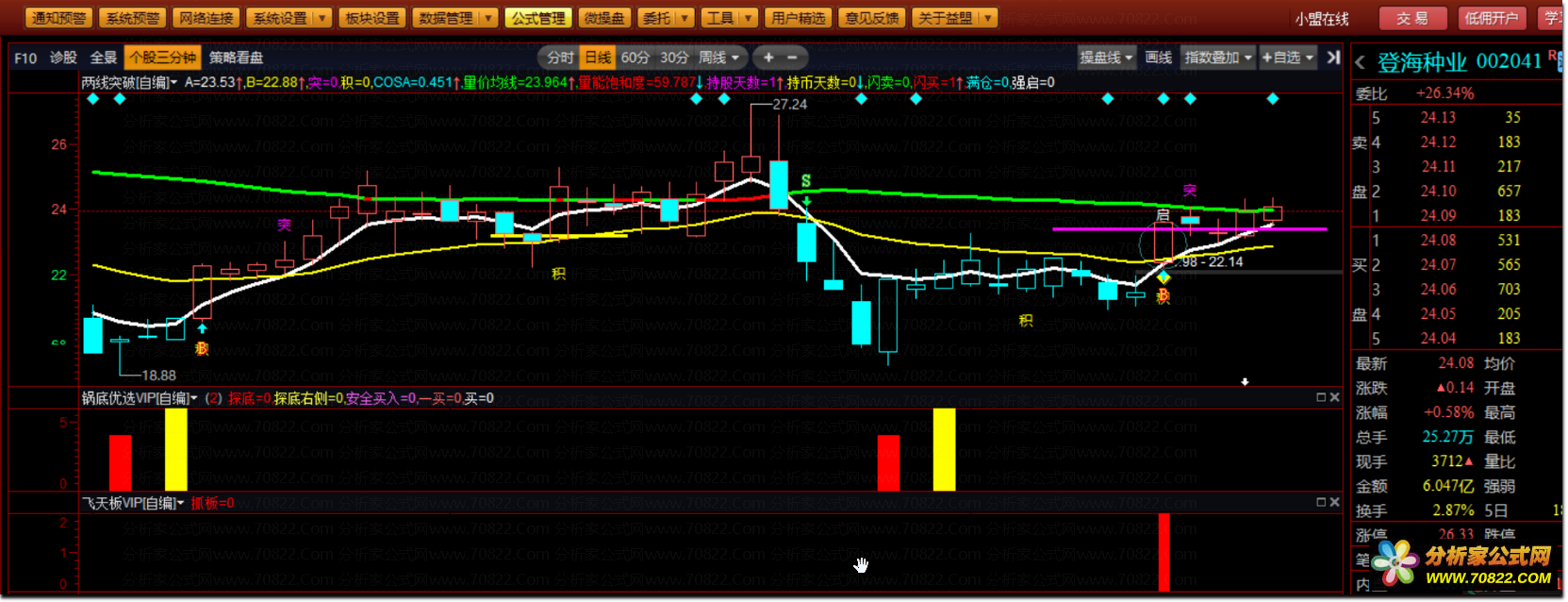Maximize the 锅底优选VIP indicator panel
The image size is (1568, 602).
1321,397
